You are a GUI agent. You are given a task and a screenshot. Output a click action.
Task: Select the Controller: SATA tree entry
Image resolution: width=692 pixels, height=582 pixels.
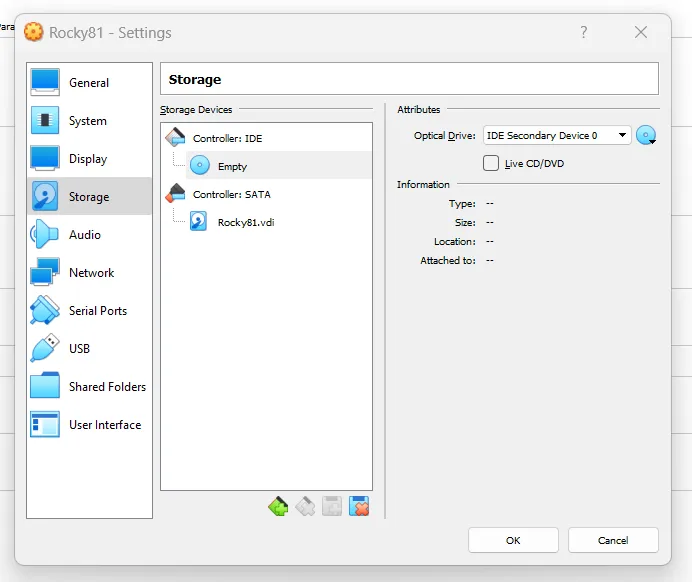click(x=267, y=194)
